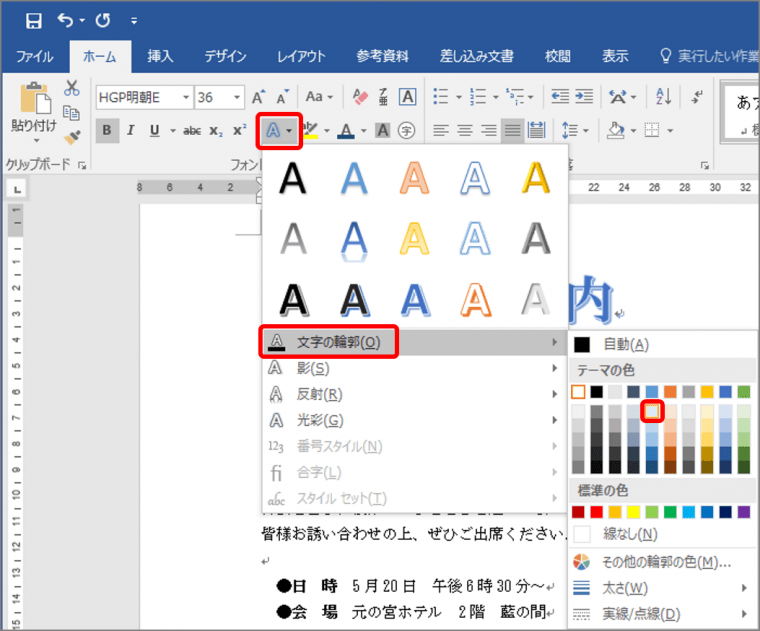The image size is (760, 631).
Task: Click the numbered list icon
Action: coord(478,96)
